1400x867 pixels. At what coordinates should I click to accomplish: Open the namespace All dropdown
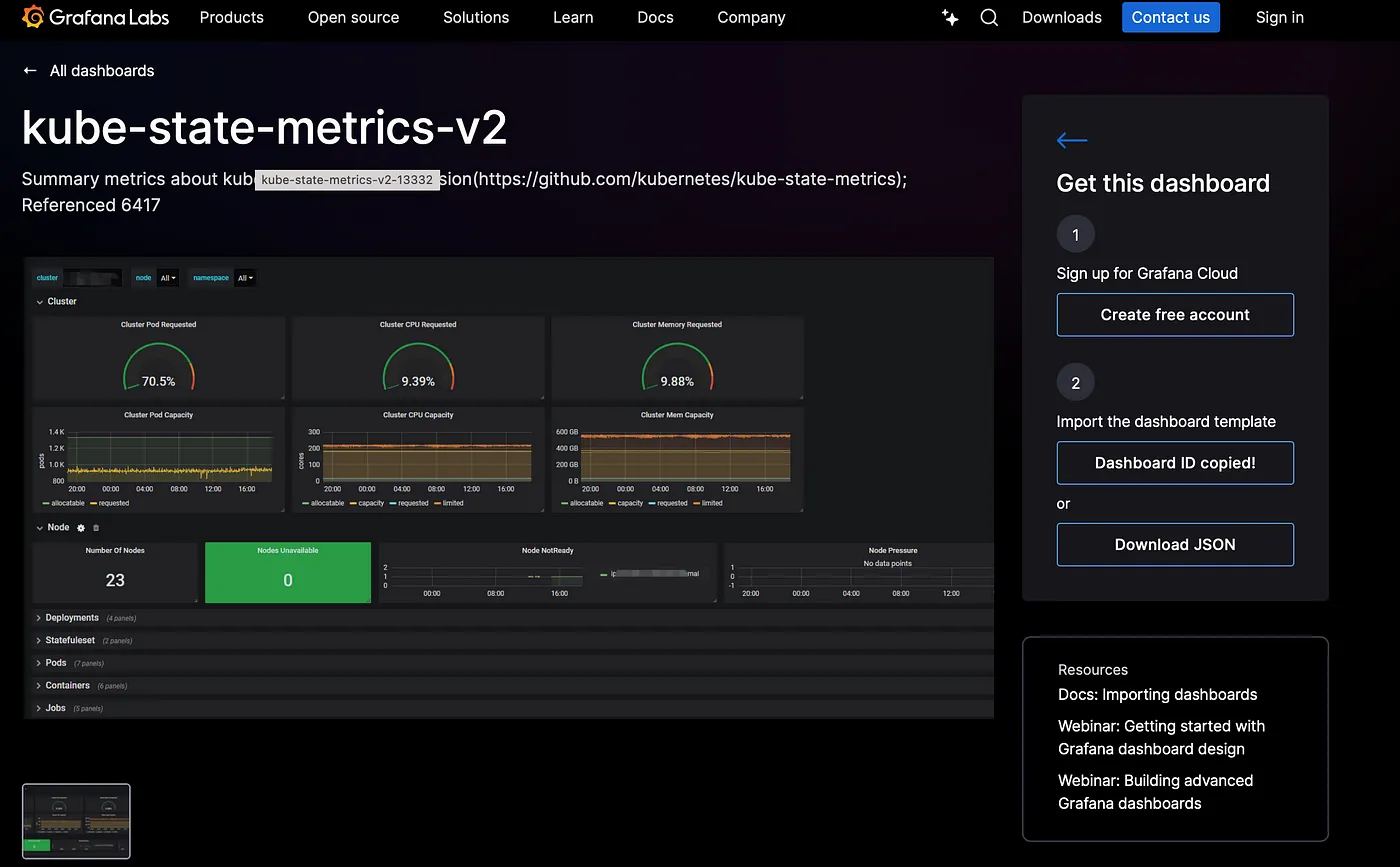coord(245,278)
